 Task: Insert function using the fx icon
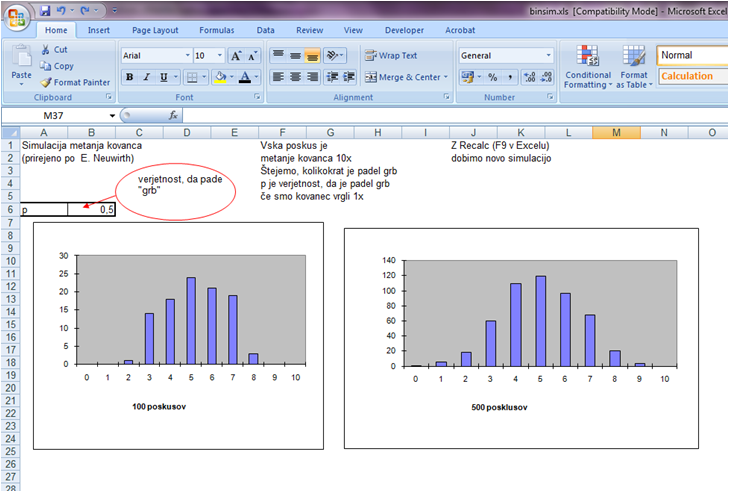pos(173,116)
